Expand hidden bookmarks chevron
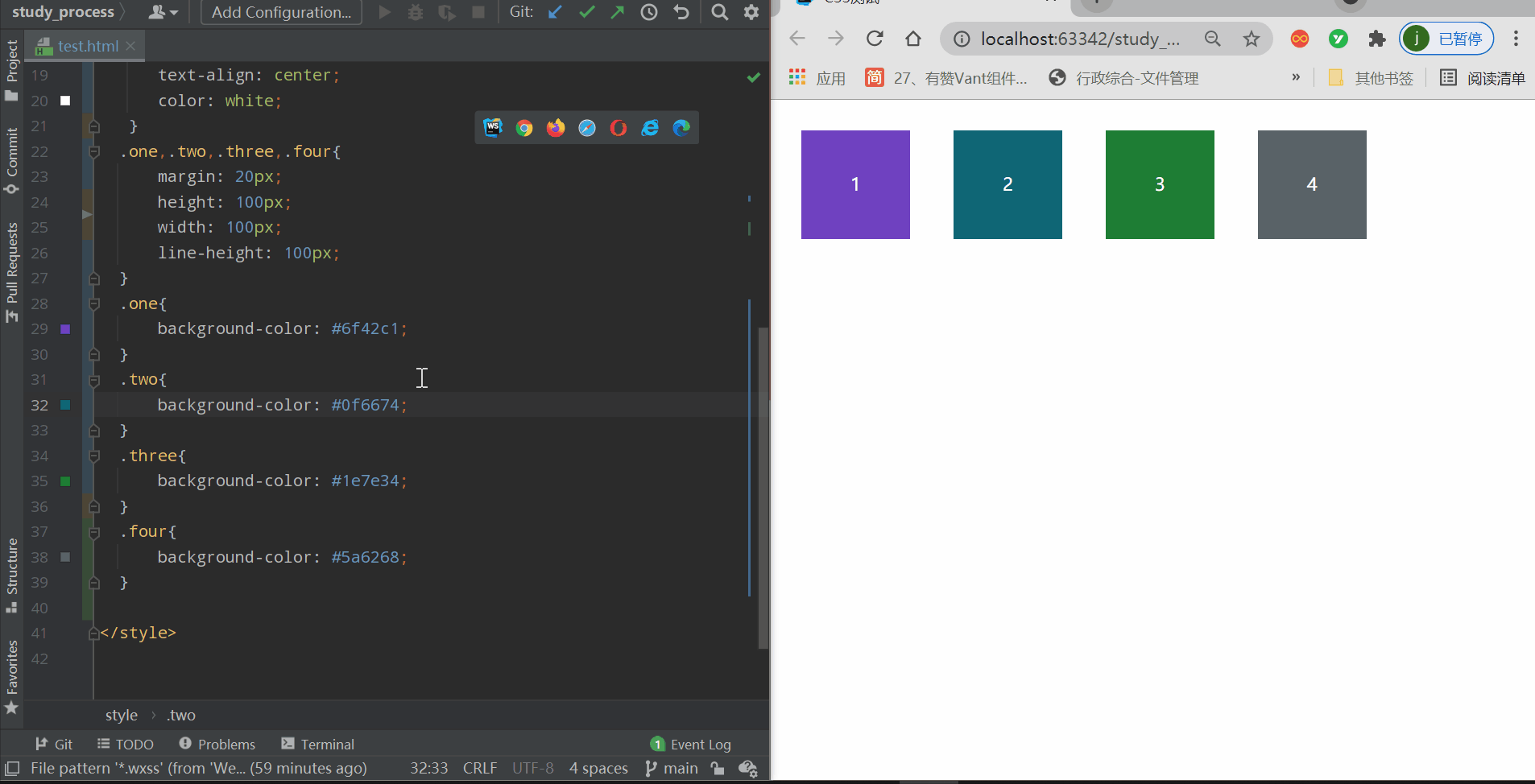1535x784 pixels. click(x=1296, y=78)
